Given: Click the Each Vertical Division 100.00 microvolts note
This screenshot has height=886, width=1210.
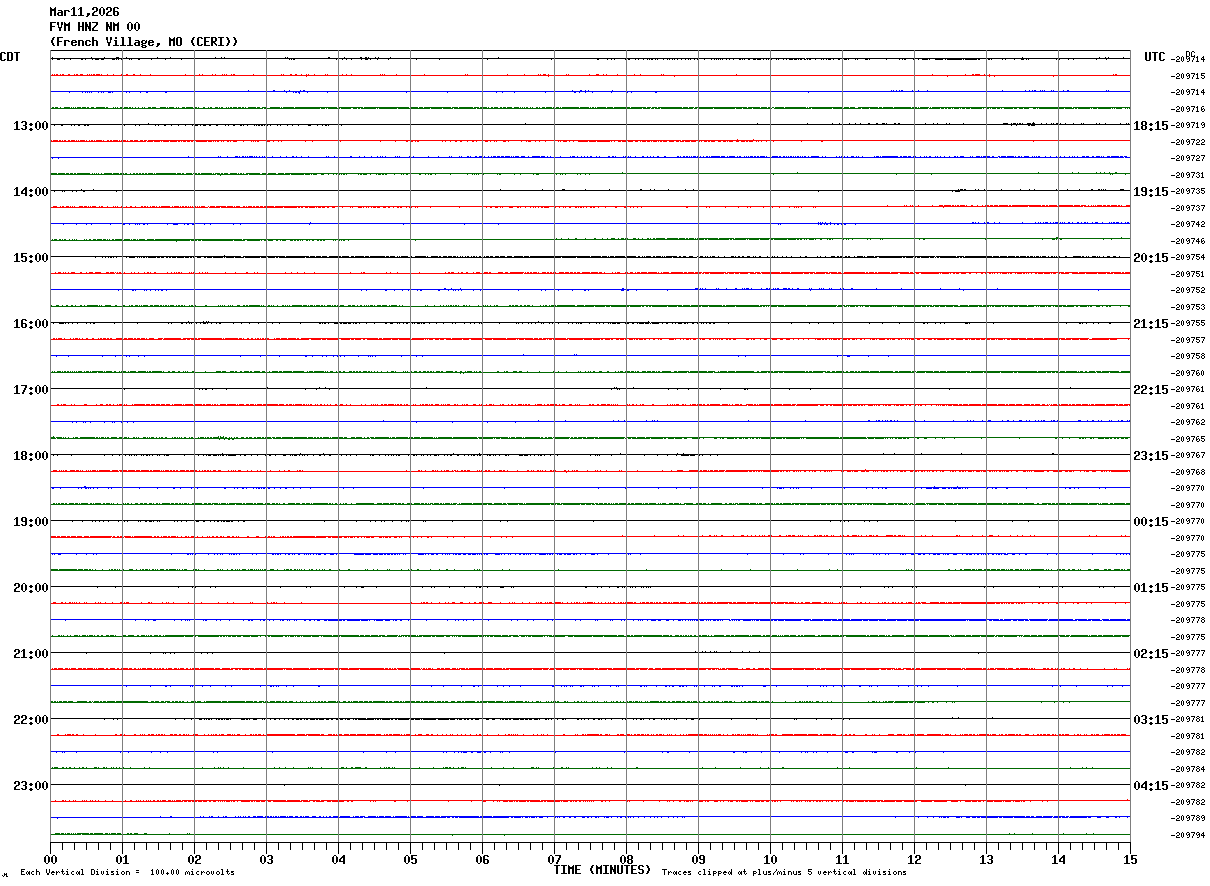Looking at the screenshot, I should (127, 873).
